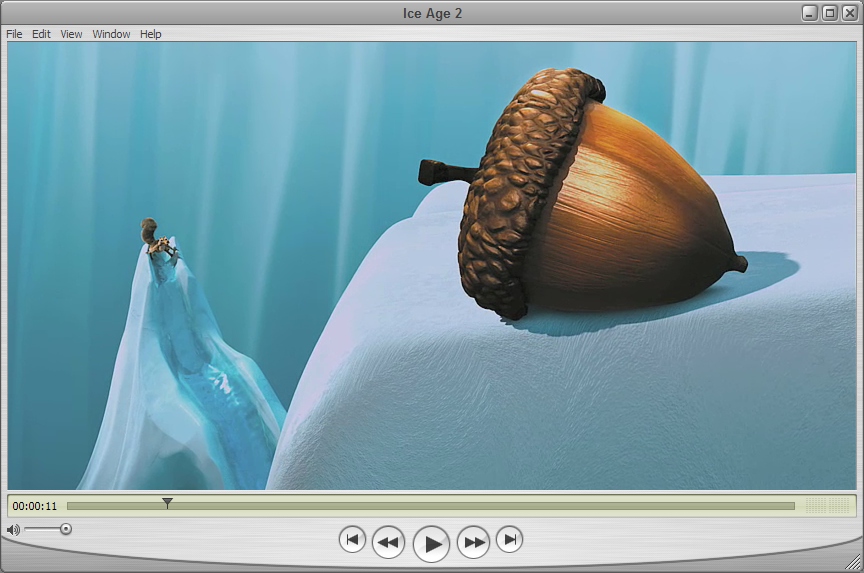This screenshot has height=573, width=864.
Task: Mute audio with the speaker icon
Action: point(13,530)
